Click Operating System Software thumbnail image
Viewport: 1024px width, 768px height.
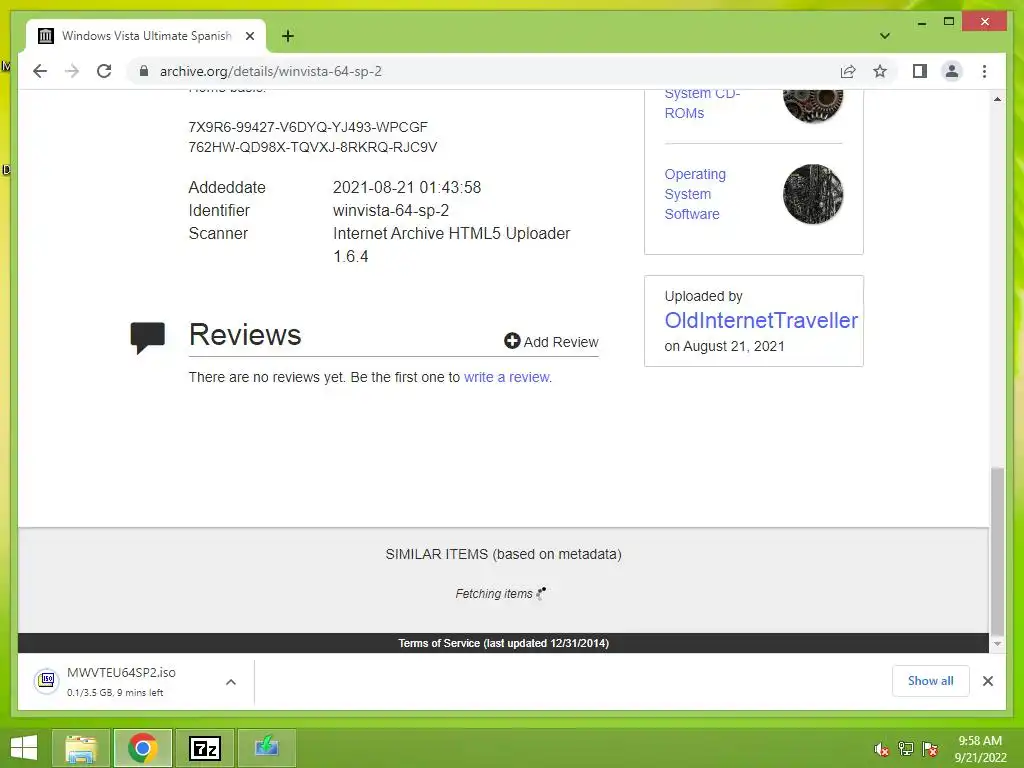[812, 194]
